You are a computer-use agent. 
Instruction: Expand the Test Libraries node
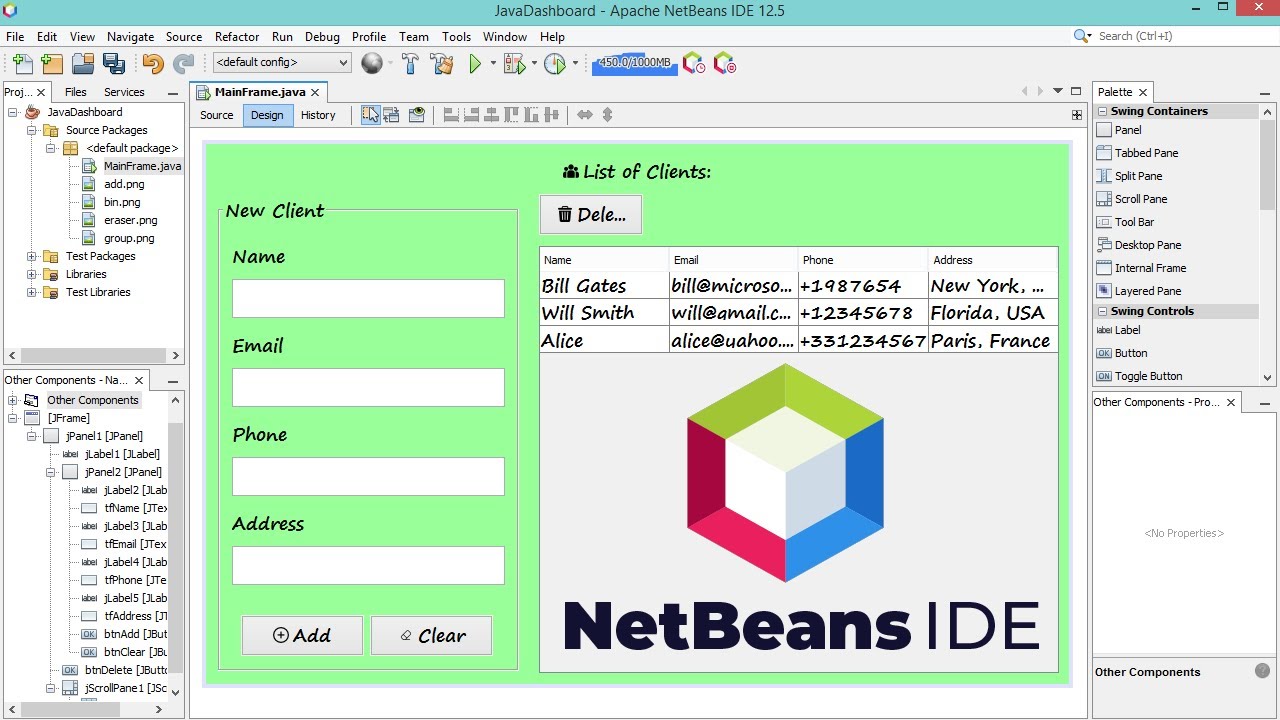31,292
